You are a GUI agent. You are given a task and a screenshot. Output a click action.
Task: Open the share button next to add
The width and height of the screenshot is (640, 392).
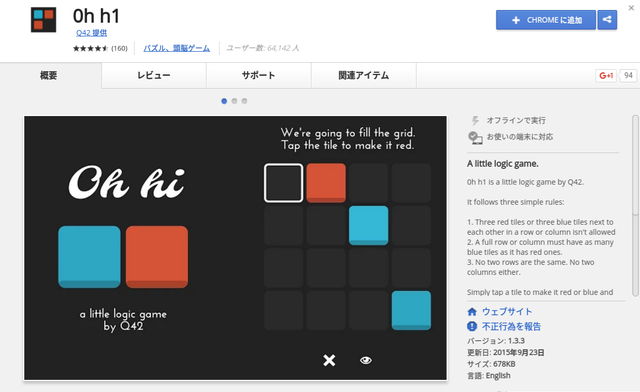click(607, 20)
